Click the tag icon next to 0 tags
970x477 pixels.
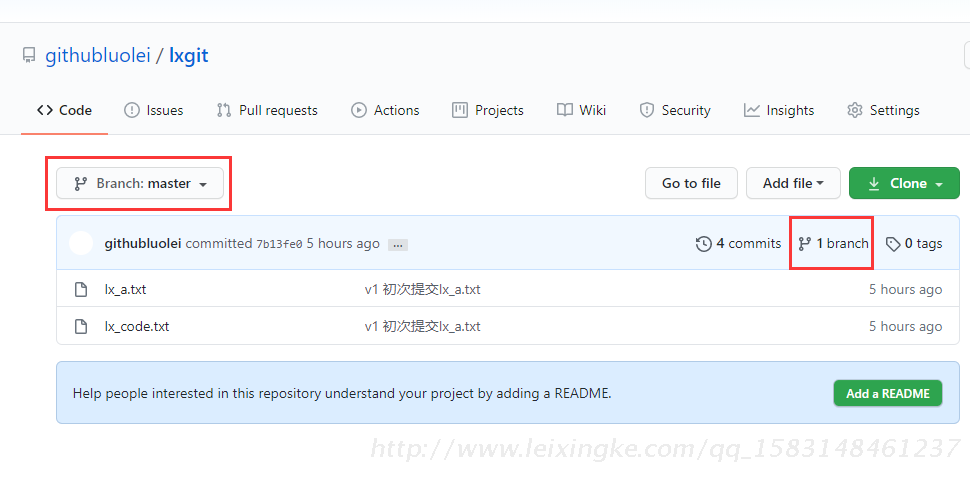[x=893, y=244]
